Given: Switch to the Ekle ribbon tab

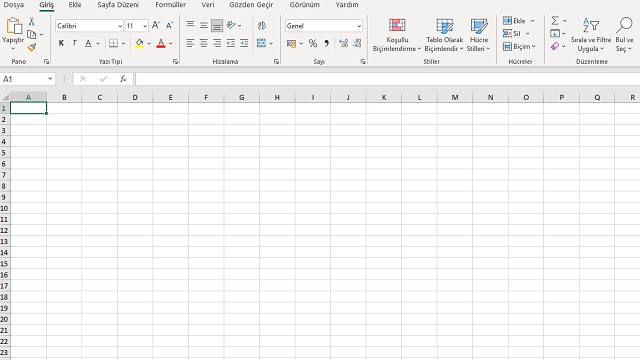Looking at the screenshot, I should pyautogui.click(x=75, y=5).
